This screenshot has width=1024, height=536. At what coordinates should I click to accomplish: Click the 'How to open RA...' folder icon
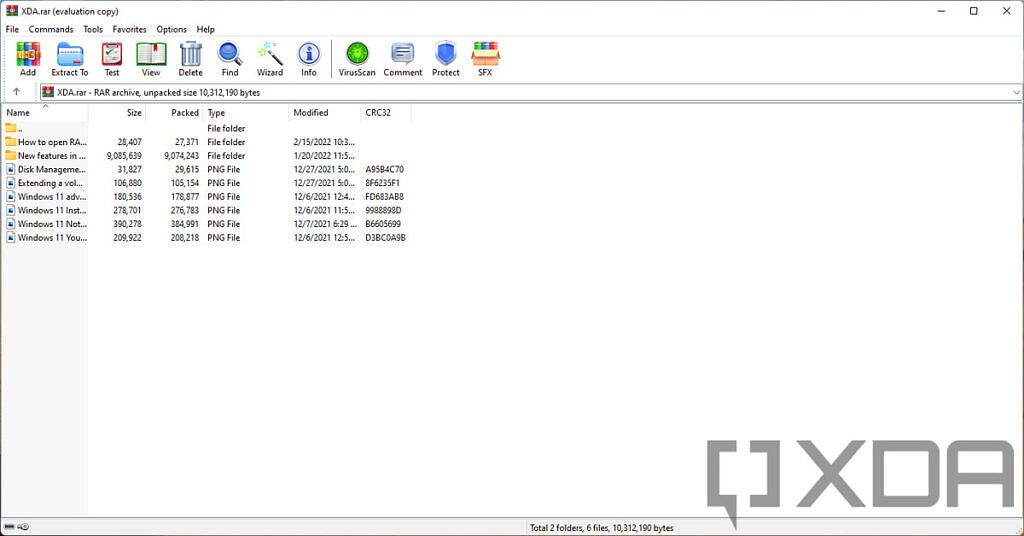coord(10,142)
